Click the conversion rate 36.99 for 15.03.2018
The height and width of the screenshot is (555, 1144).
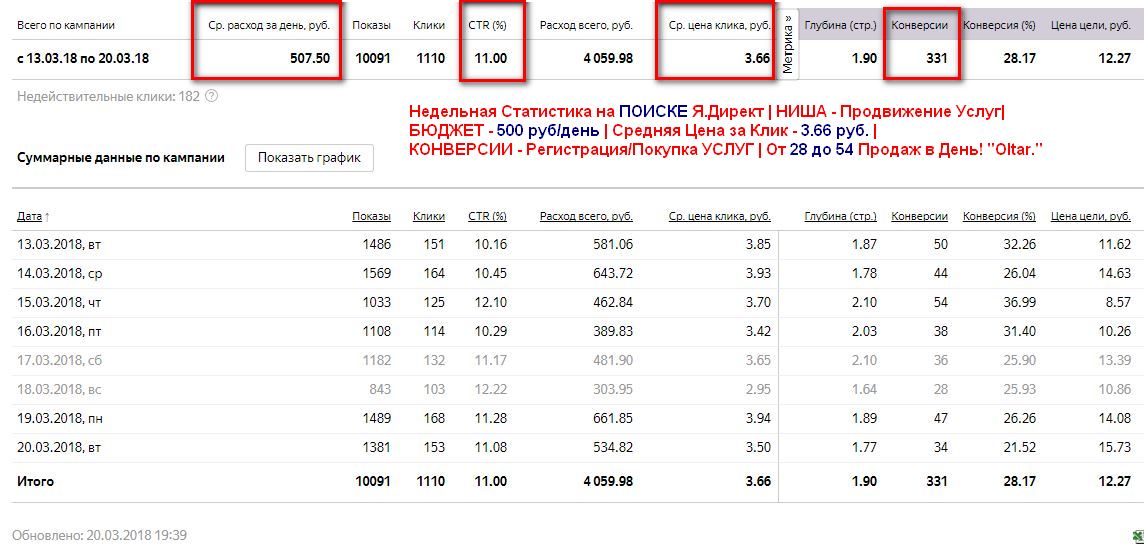point(1019,303)
